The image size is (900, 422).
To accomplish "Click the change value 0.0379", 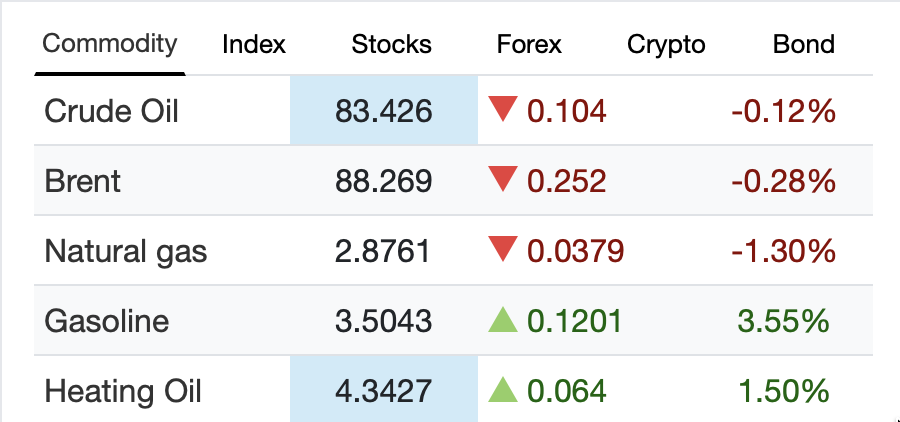I will click(x=576, y=251).
